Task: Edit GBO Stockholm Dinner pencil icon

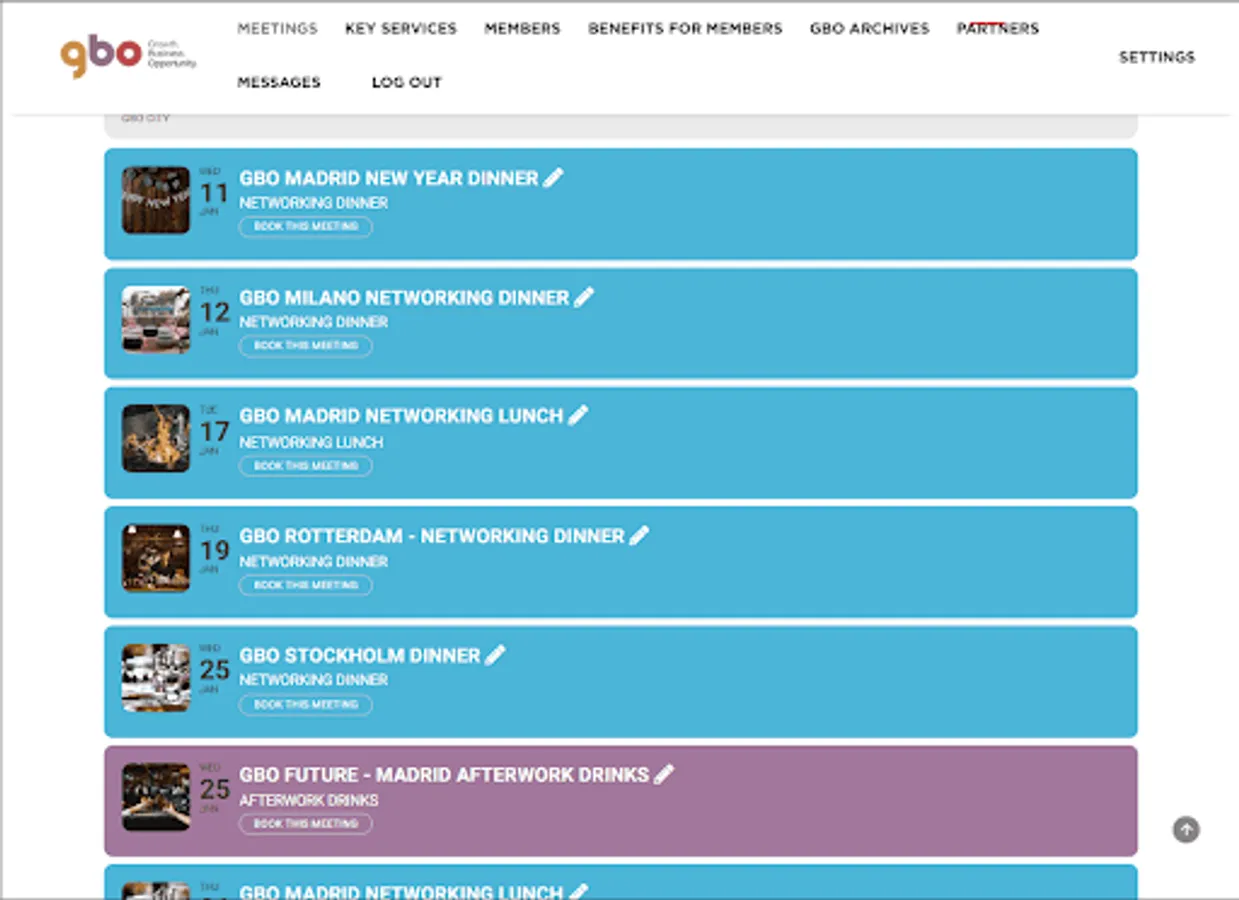Action: pos(496,655)
